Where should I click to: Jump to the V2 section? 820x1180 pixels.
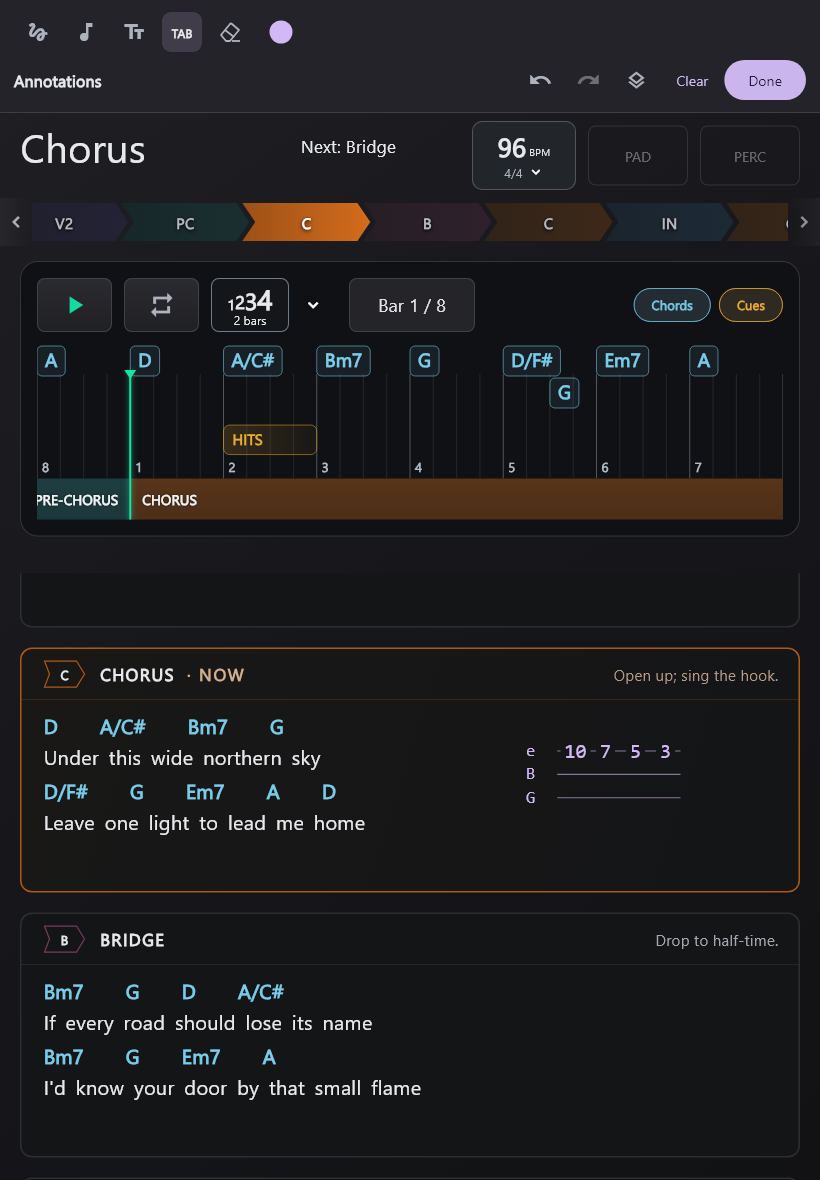[x=75, y=223]
